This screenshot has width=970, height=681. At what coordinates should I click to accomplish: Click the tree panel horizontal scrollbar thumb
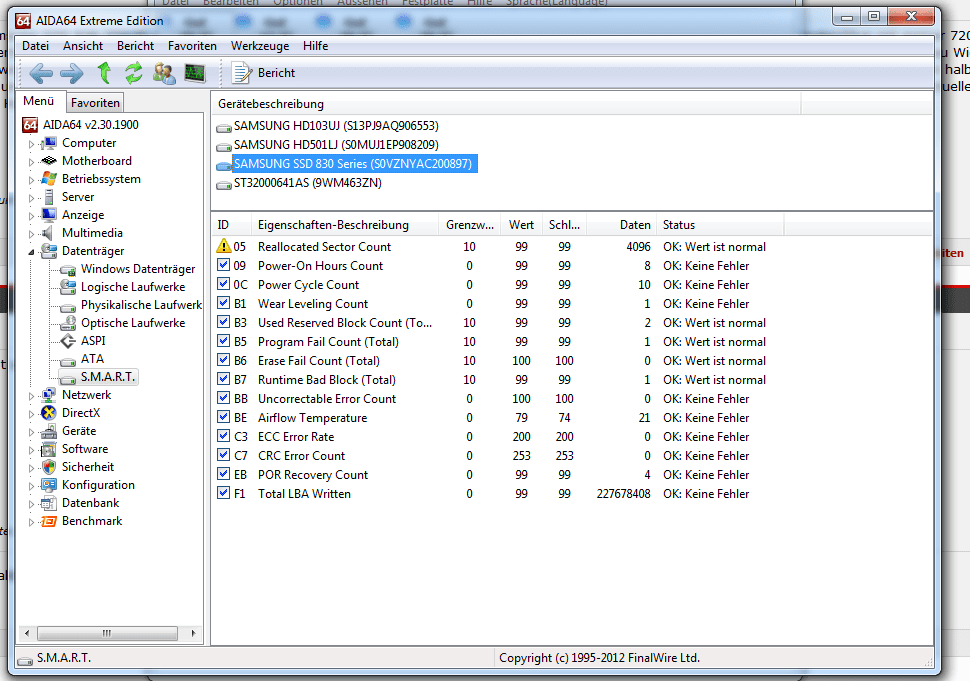point(107,633)
